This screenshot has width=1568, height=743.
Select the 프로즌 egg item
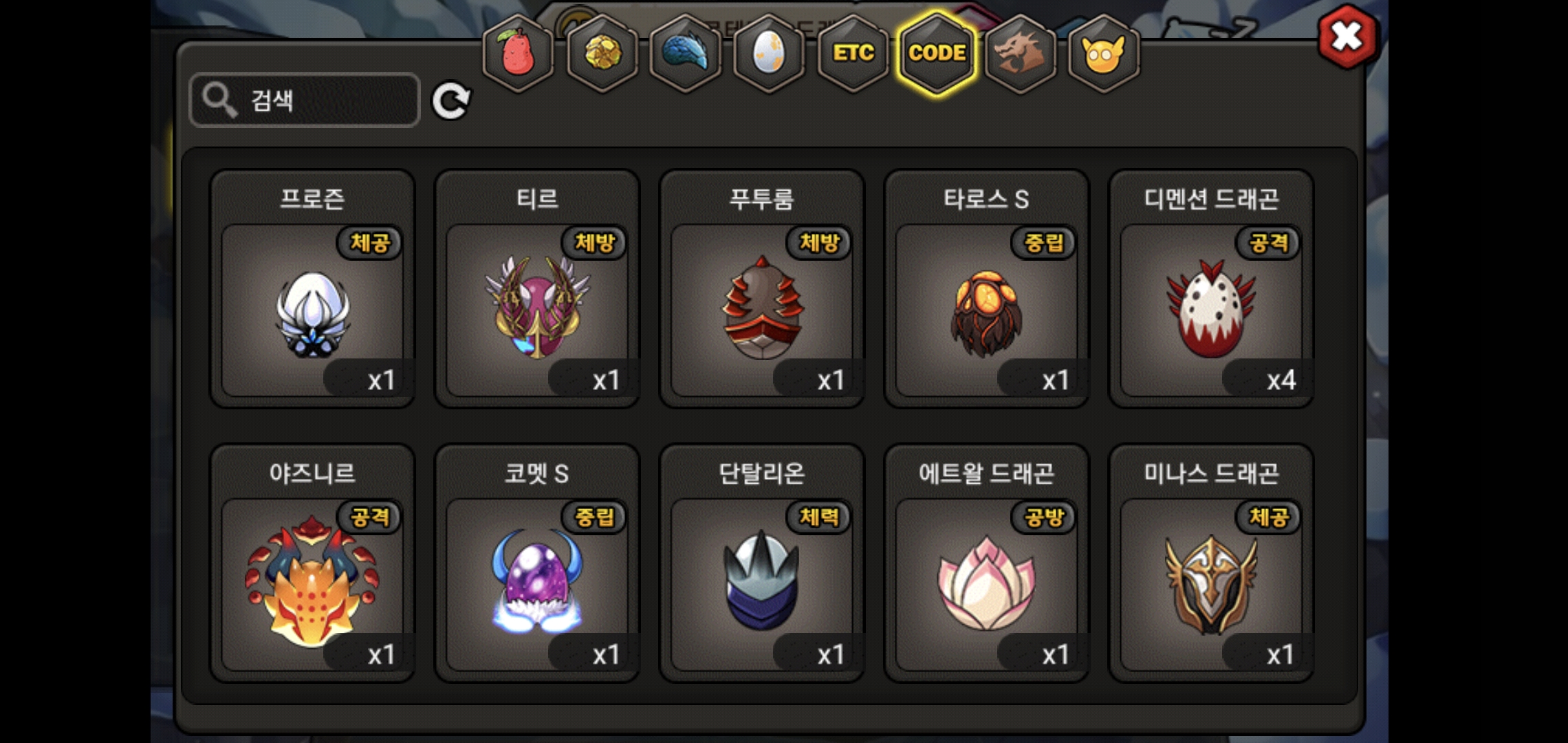coord(312,289)
